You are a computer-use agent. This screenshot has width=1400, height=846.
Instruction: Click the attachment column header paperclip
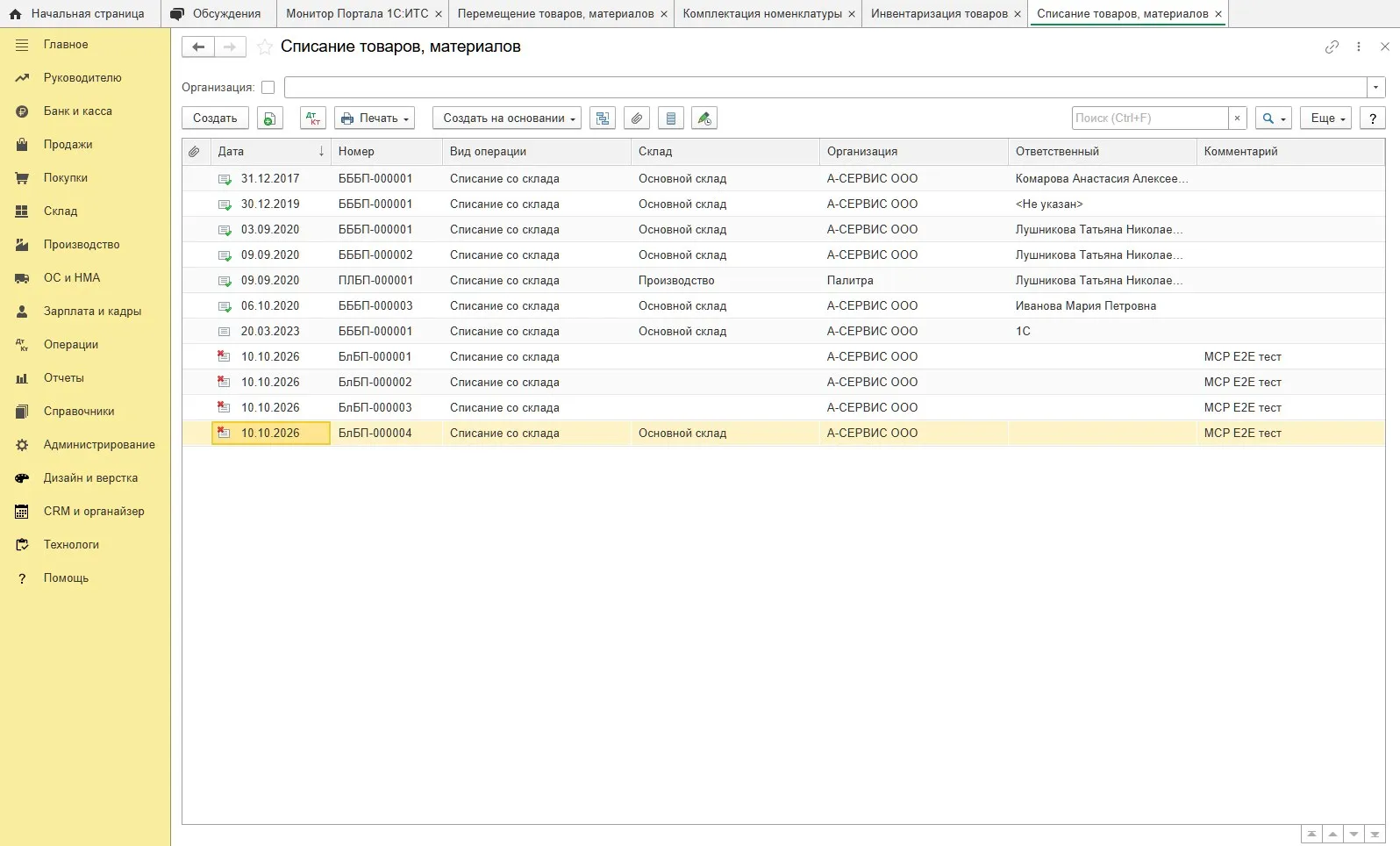pyautogui.click(x=194, y=152)
